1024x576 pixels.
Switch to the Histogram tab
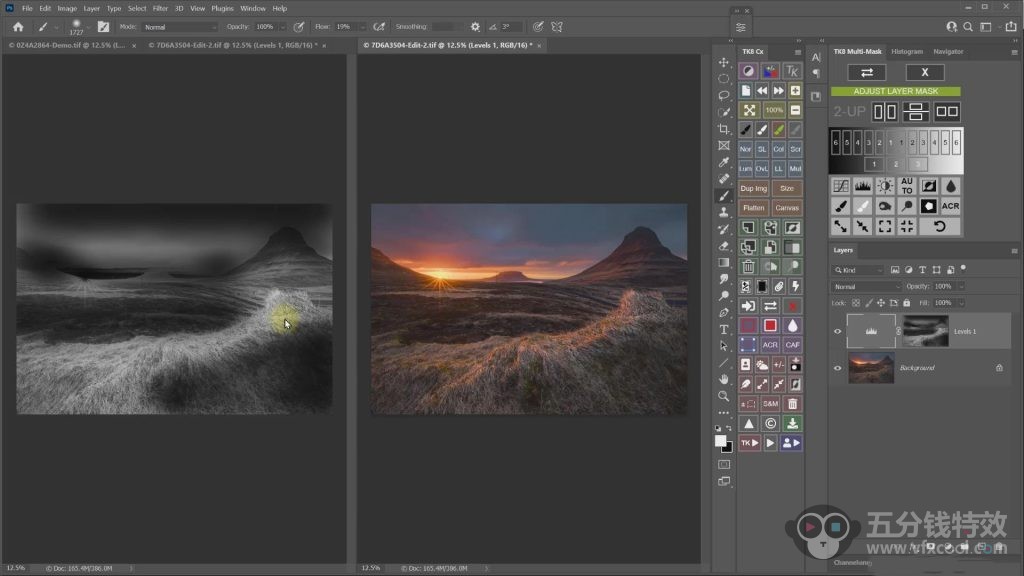click(907, 52)
